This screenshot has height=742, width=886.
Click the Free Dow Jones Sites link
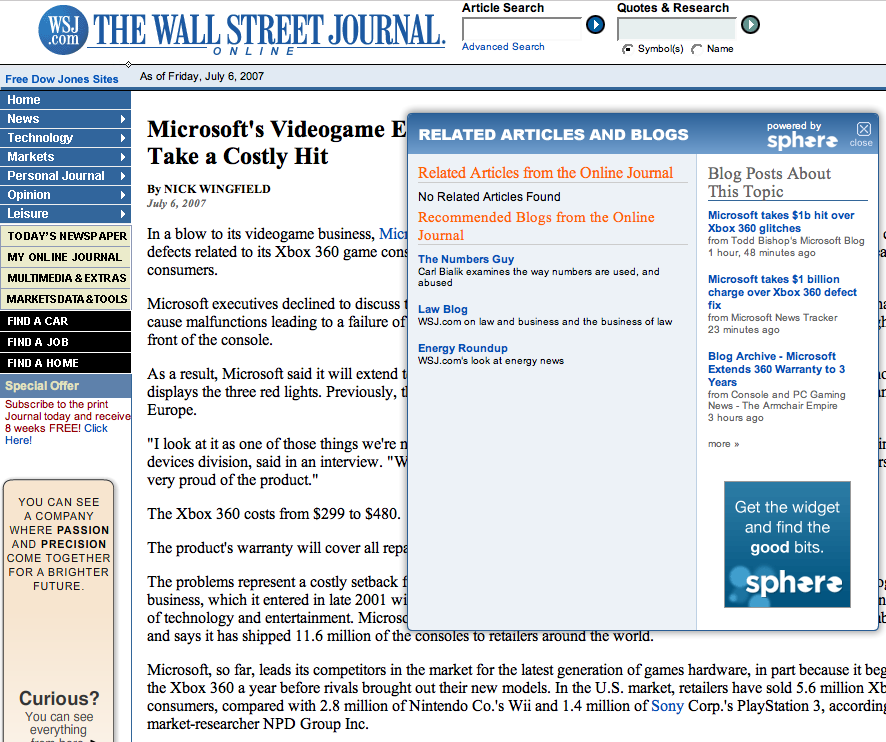62,79
